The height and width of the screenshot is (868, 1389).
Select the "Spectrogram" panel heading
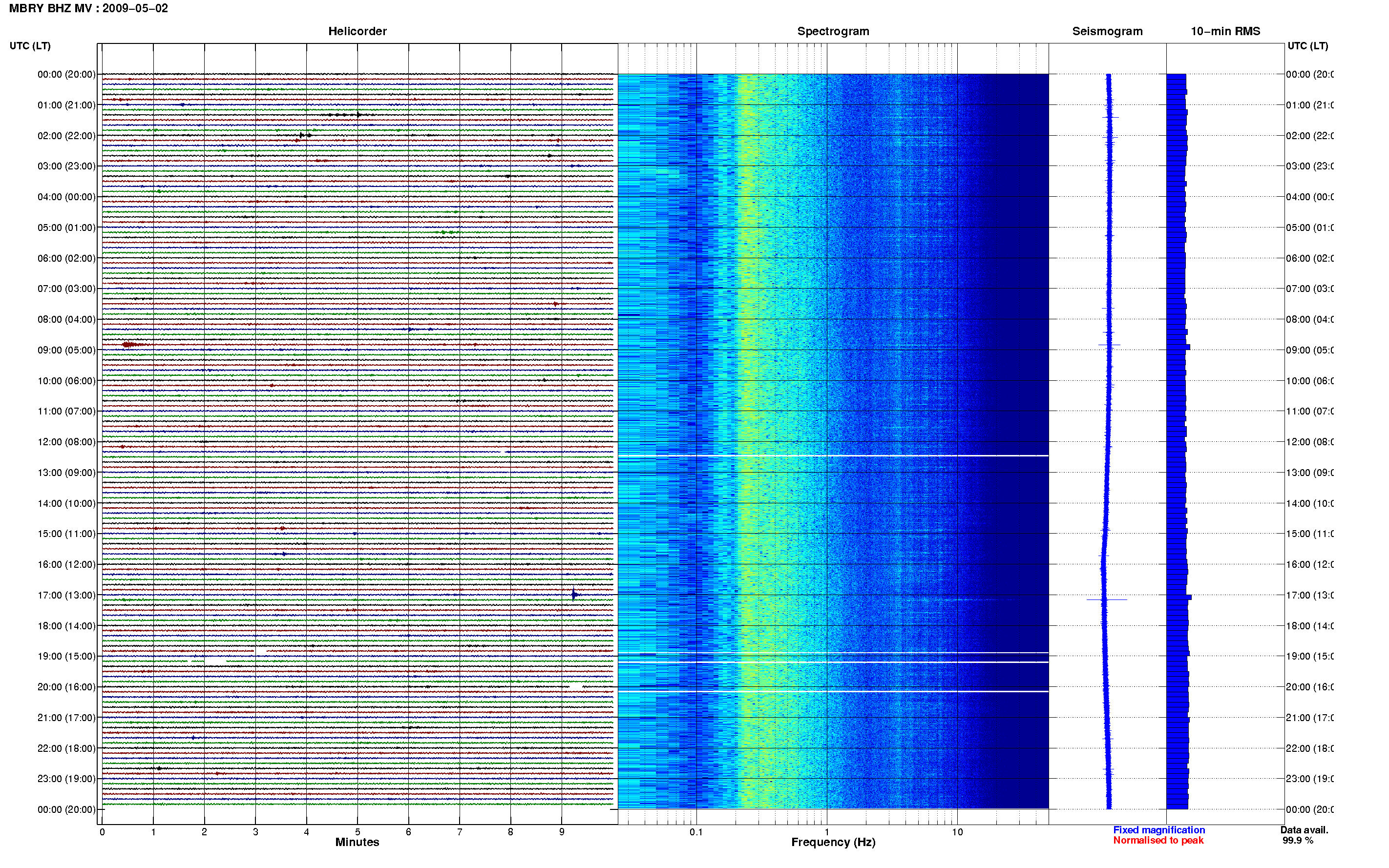coord(833,32)
